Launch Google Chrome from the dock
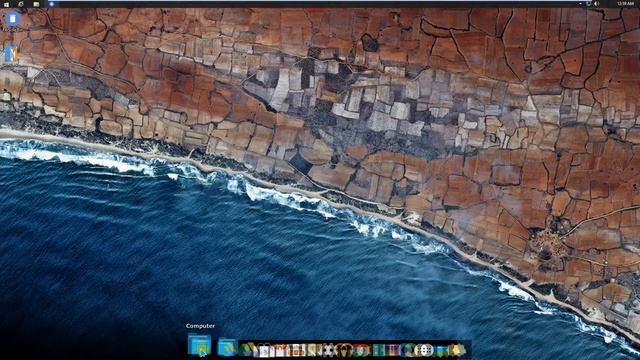Screen dimensions: 640x360 click(x=361, y=350)
